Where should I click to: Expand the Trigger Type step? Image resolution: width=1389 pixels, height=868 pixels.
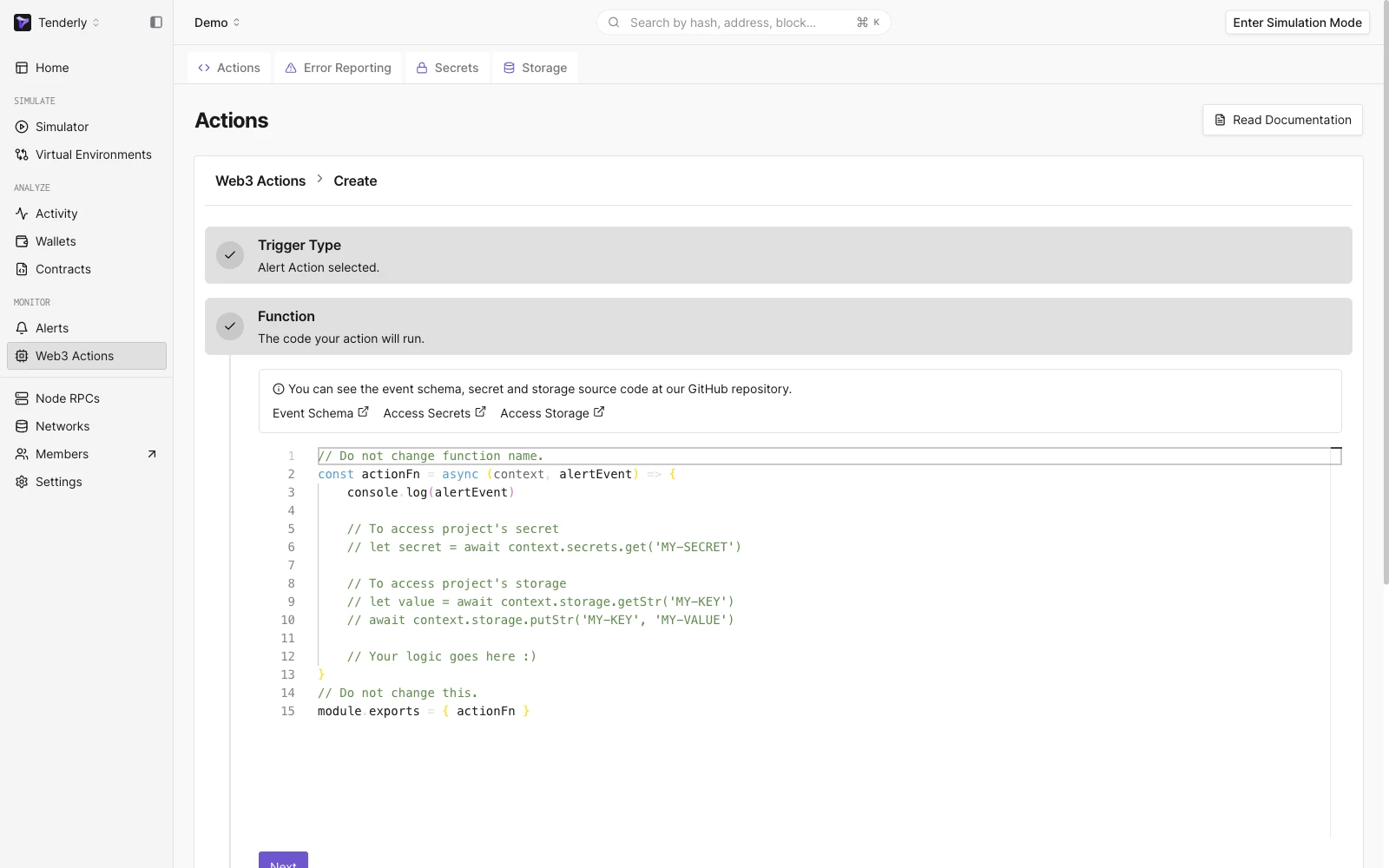pyautogui.click(x=778, y=255)
